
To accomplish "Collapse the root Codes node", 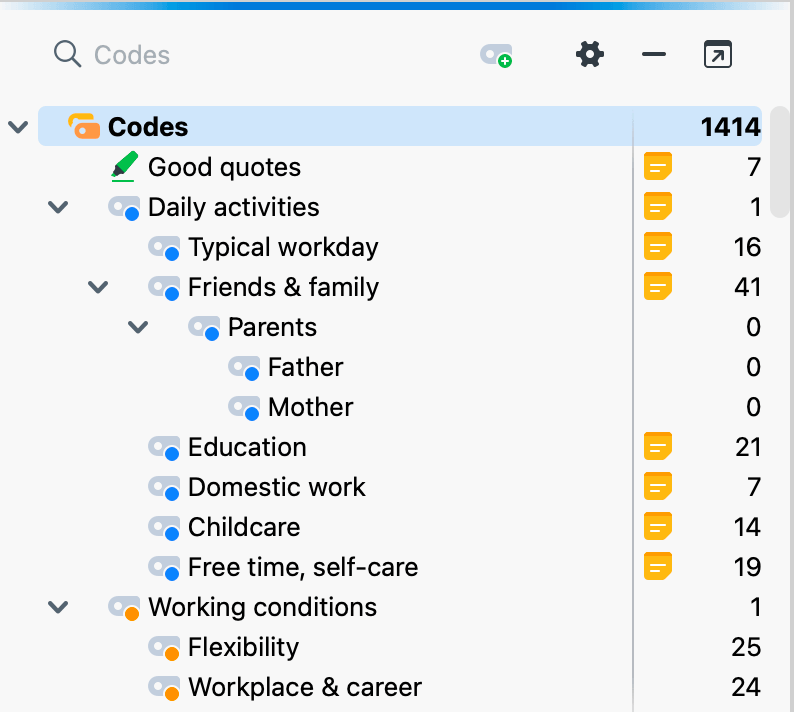I will pos(18,127).
